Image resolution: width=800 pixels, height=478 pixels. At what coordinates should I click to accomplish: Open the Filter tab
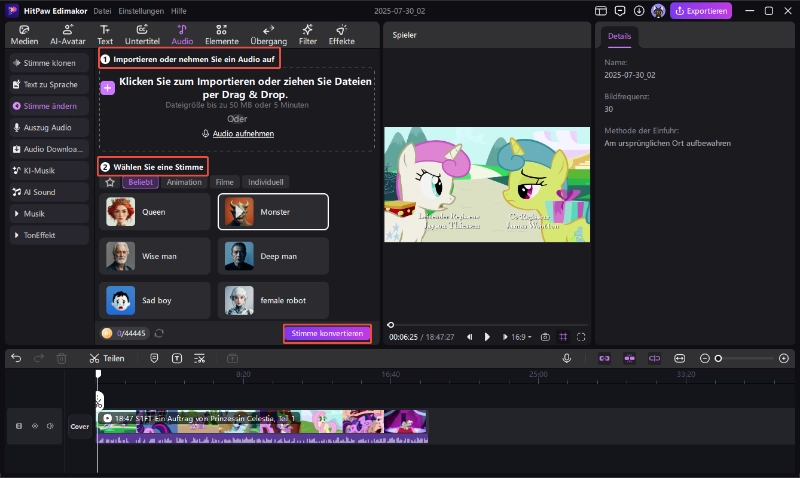pyautogui.click(x=308, y=35)
